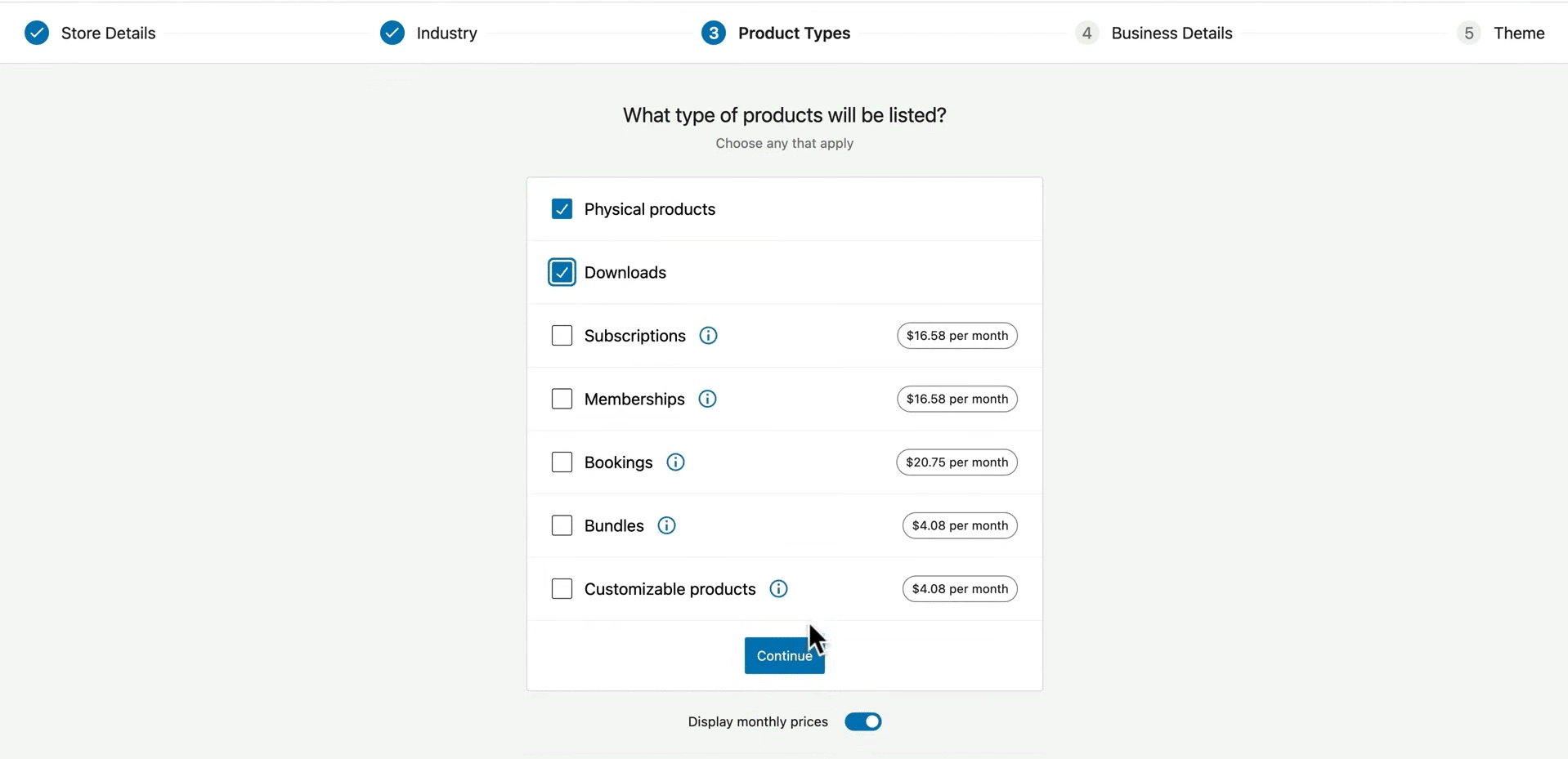Go to the Business Details step
Viewport: 1568px width, 759px height.
[x=1171, y=33]
